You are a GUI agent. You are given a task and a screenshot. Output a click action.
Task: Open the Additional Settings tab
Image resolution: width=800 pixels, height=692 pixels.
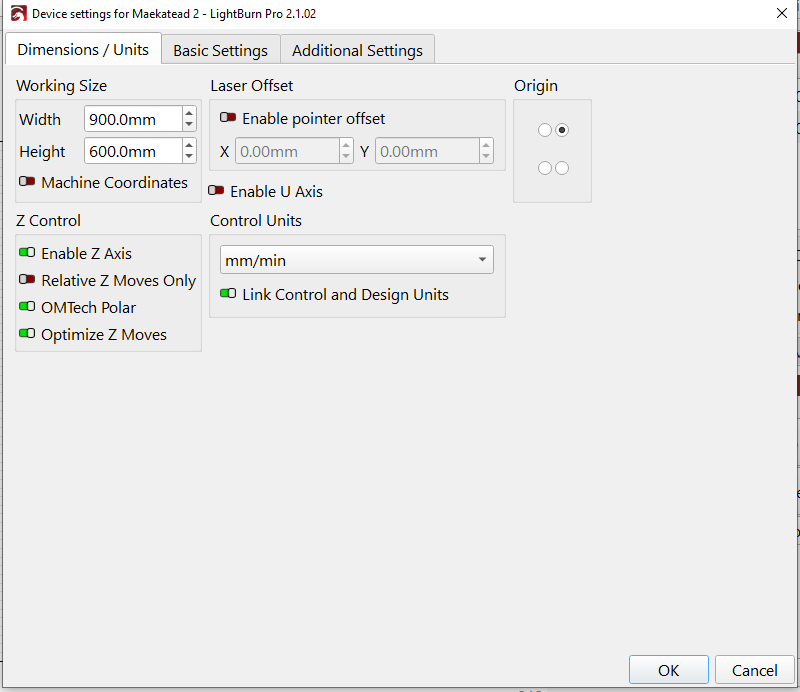pos(357,51)
